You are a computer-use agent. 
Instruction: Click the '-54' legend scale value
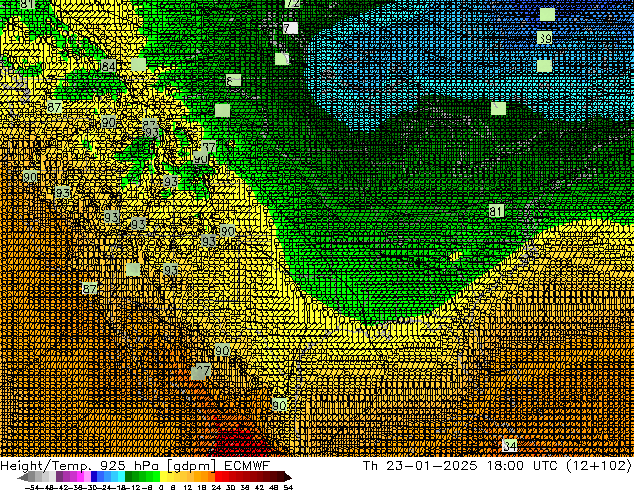(x=33, y=488)
